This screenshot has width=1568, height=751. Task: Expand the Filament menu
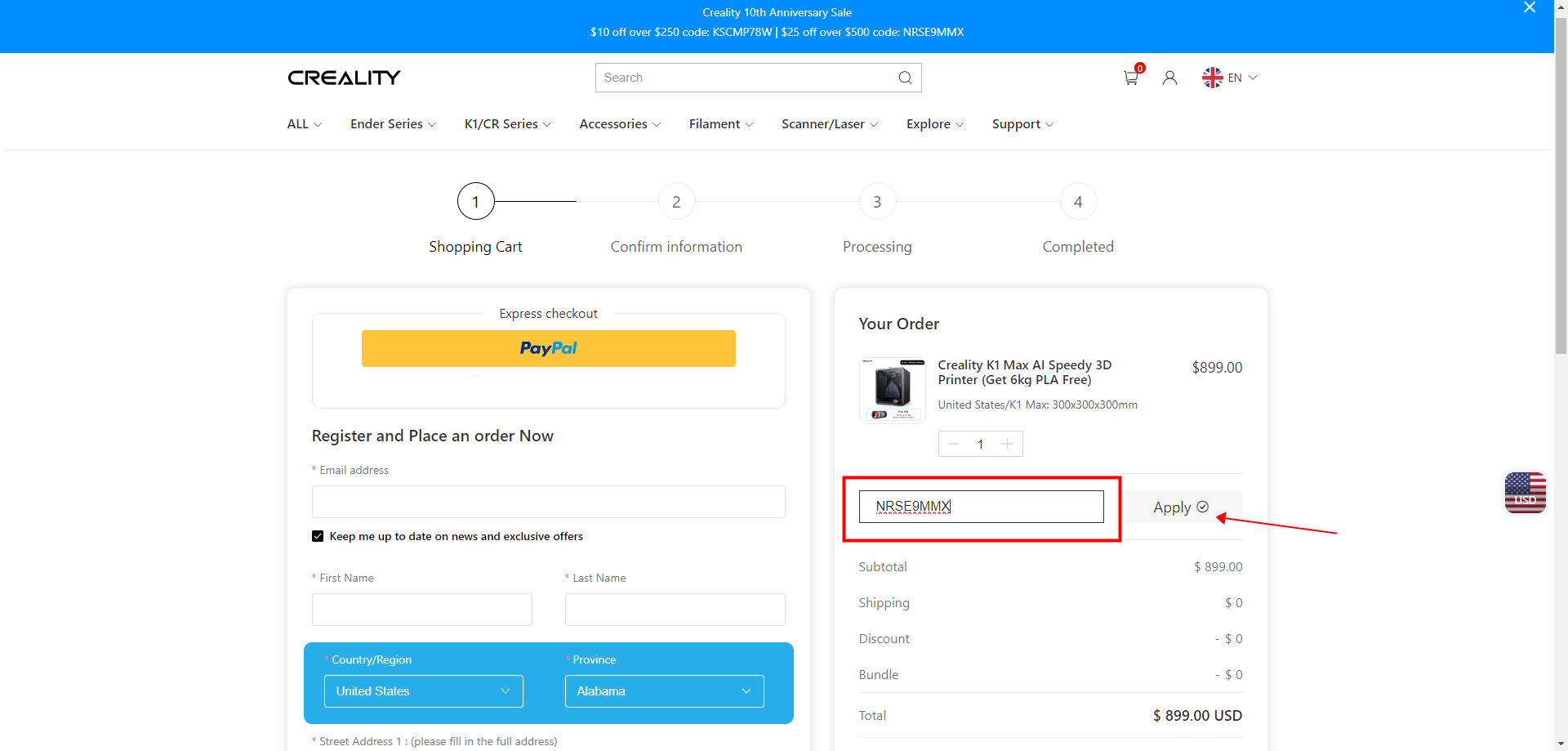[x=721, y=124]
